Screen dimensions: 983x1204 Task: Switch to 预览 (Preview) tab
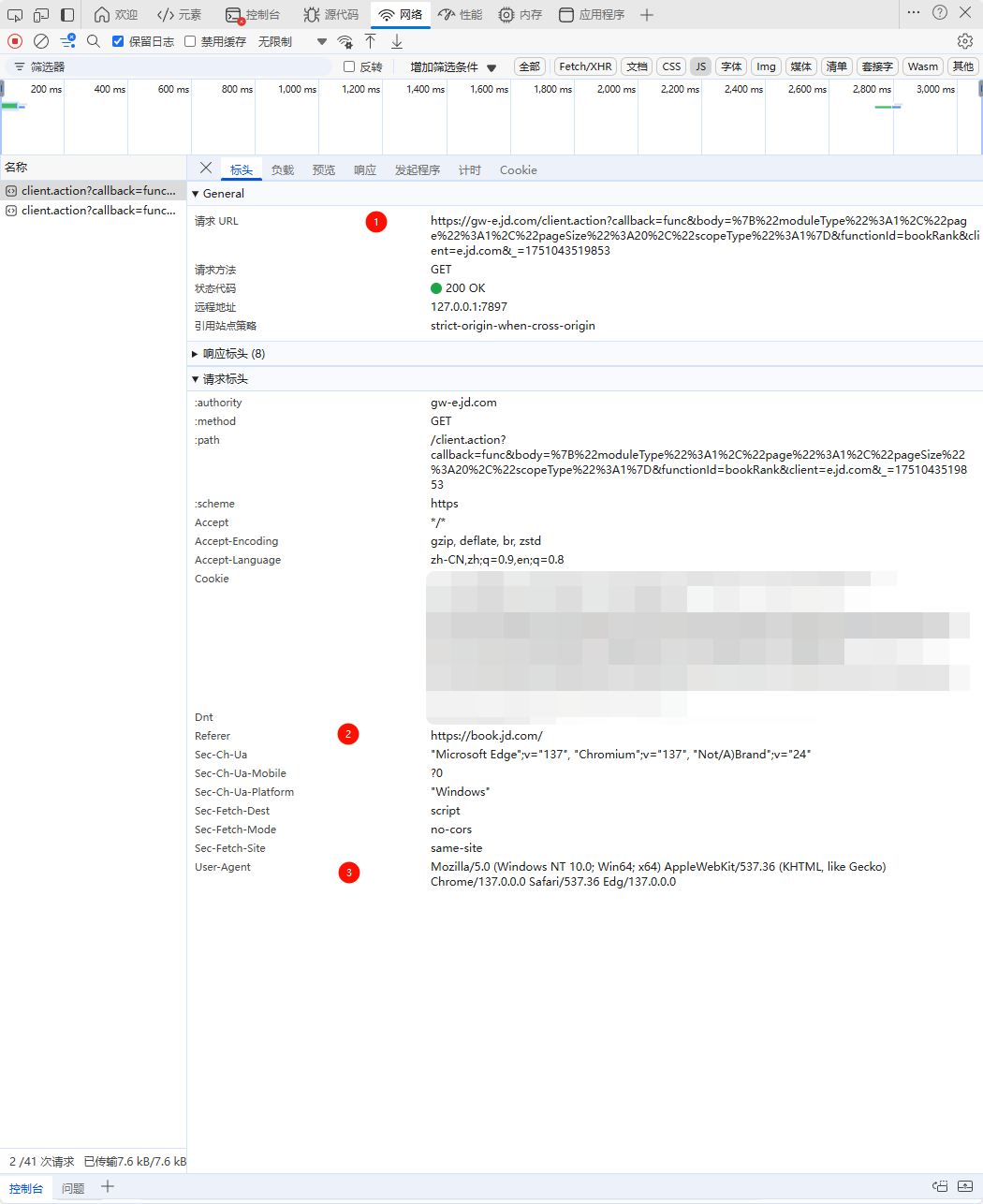click(324, 169)
